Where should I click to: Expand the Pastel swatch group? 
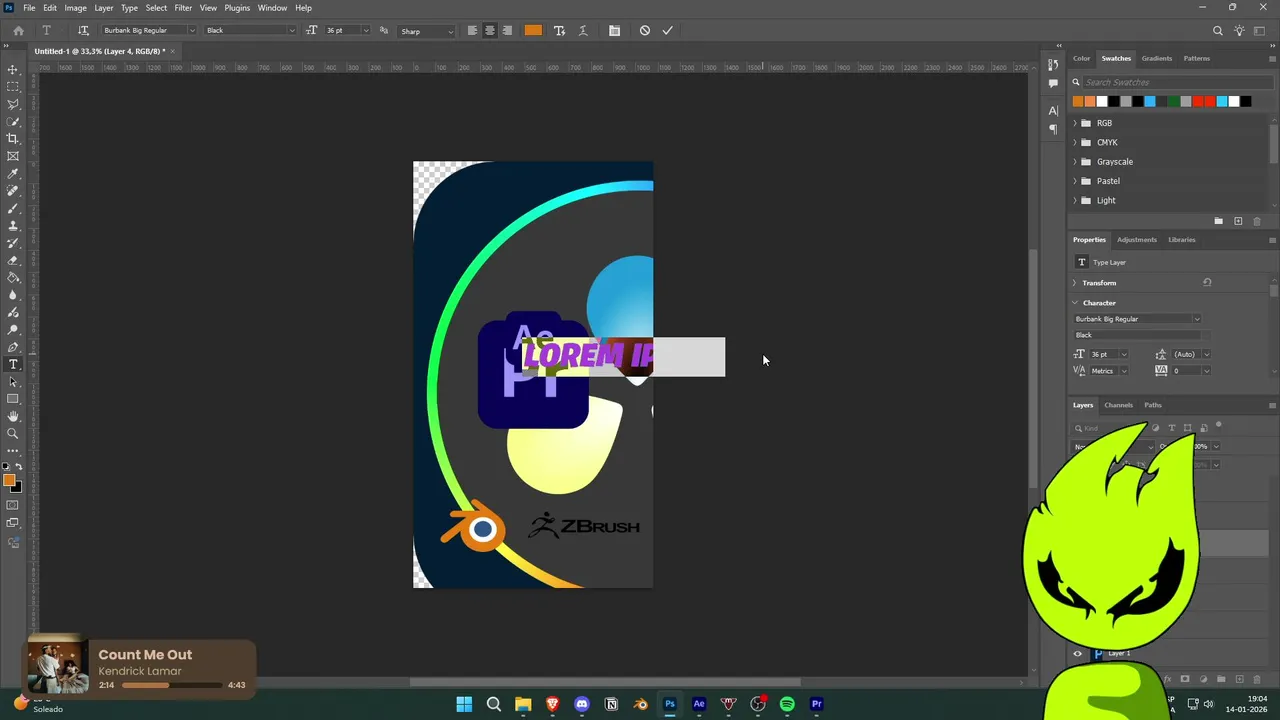[x=1075, y=181]
